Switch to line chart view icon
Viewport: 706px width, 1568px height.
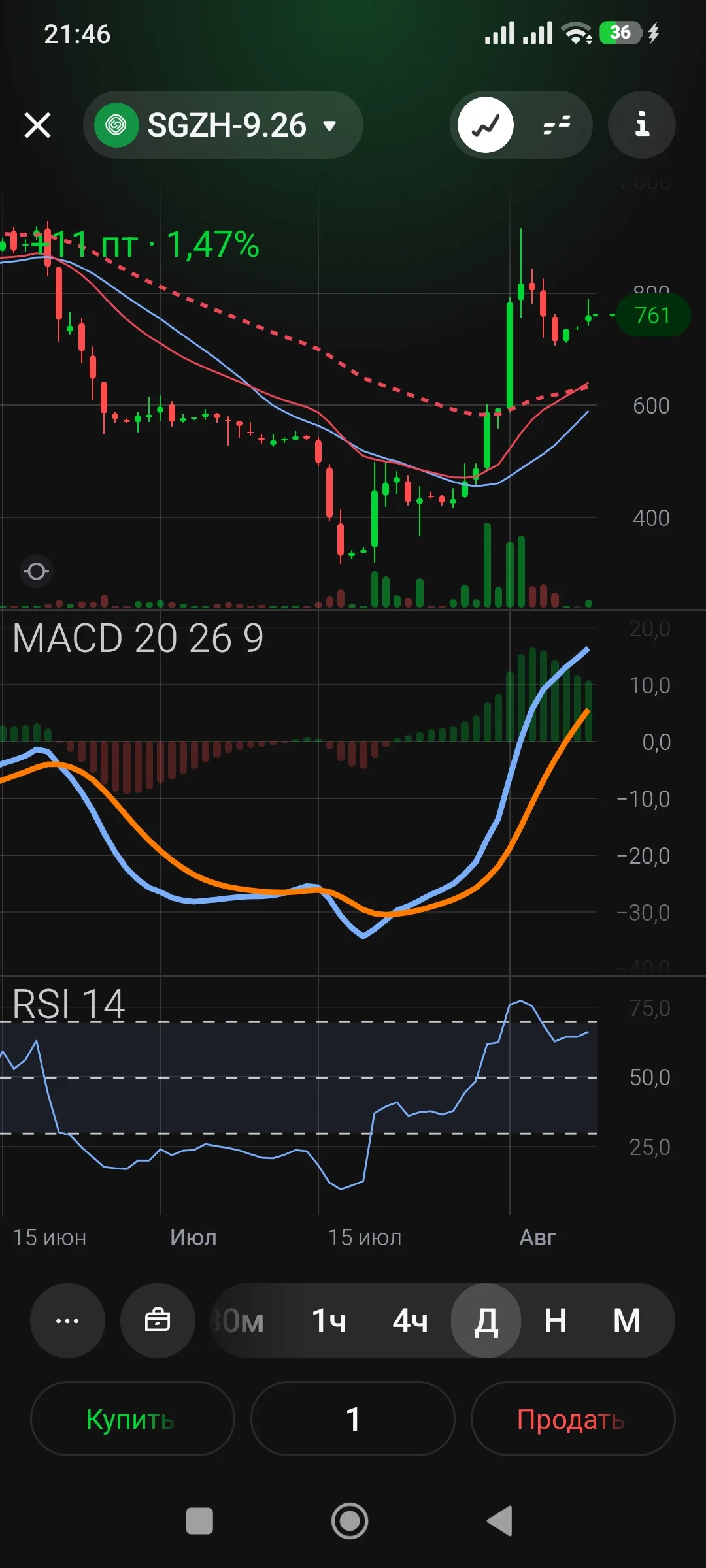[x=486, y=125]
